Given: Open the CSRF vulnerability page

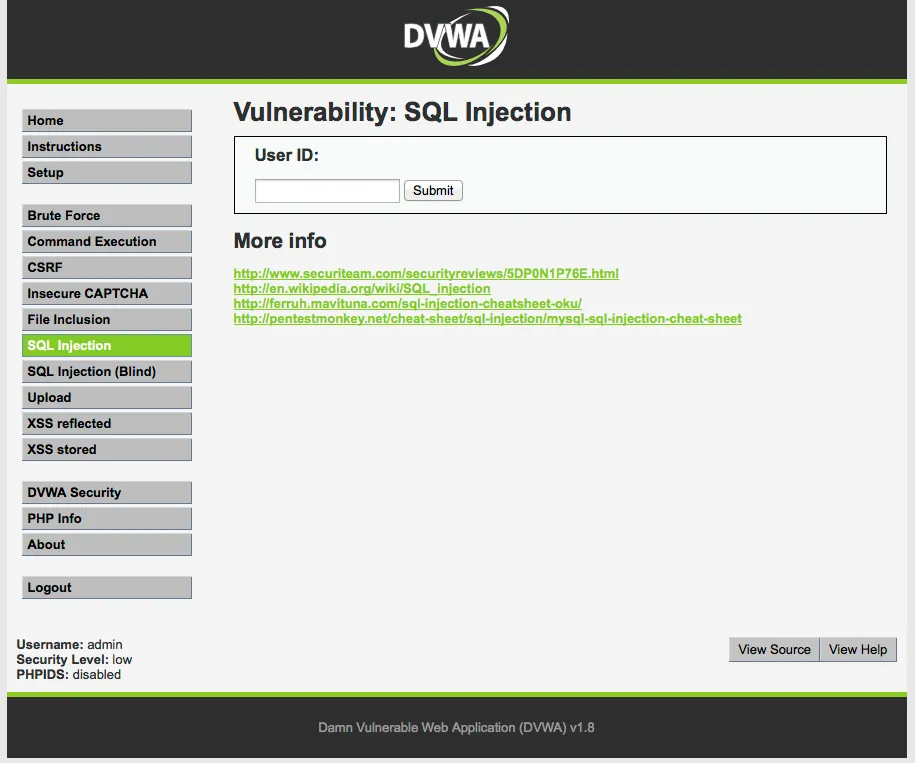Looking at the screenshot, I should tap(106, 267).
